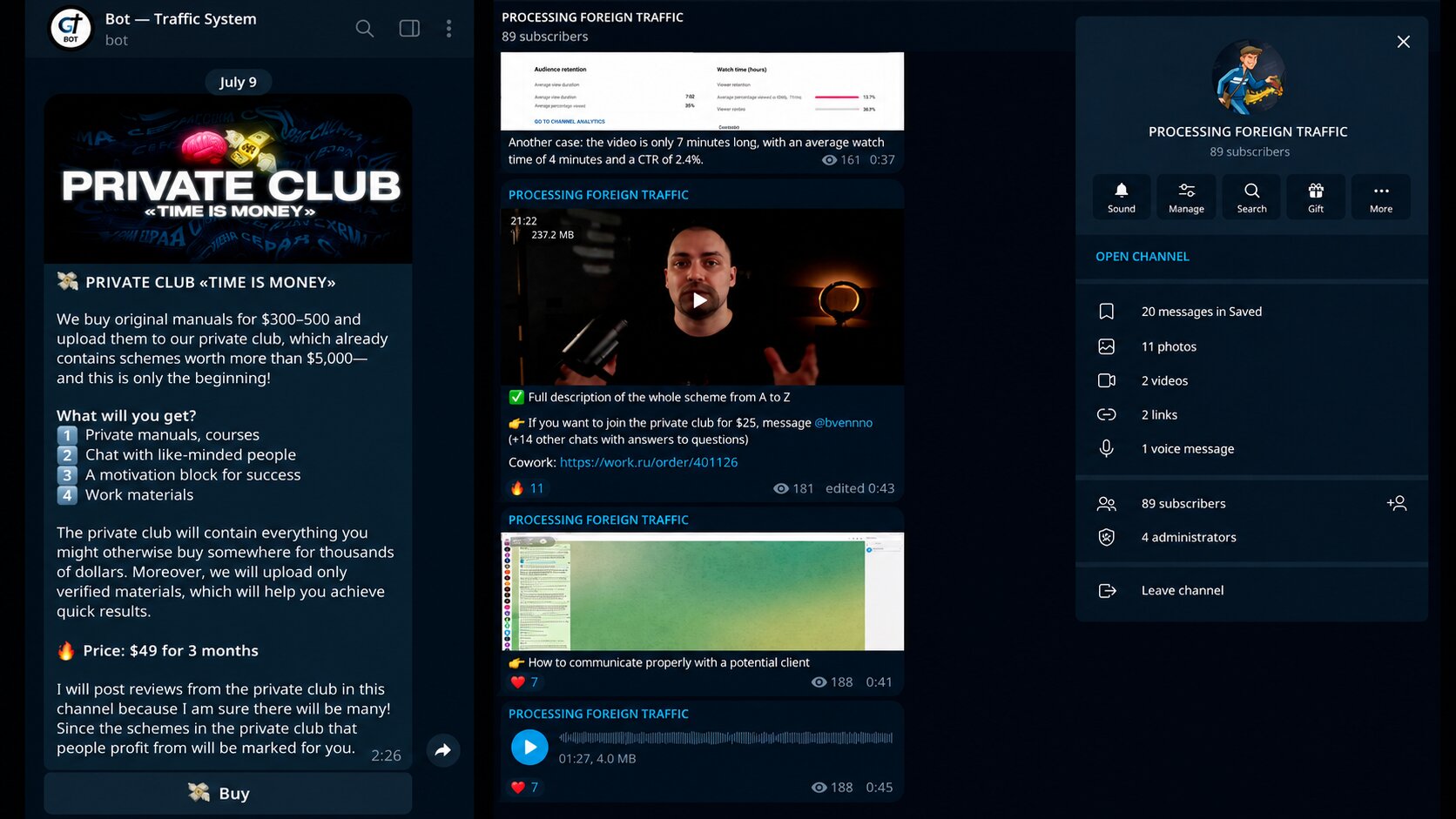The width and height of the screenshot is (1456, 819).
Task: View the 89 subscribers list
Action: pyautogui.click(x=1183, y=503)
